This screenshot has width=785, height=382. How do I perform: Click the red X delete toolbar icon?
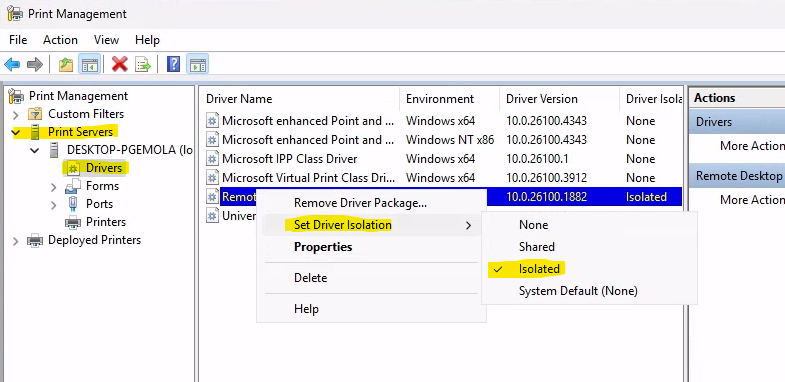click(x=120, y=64)
